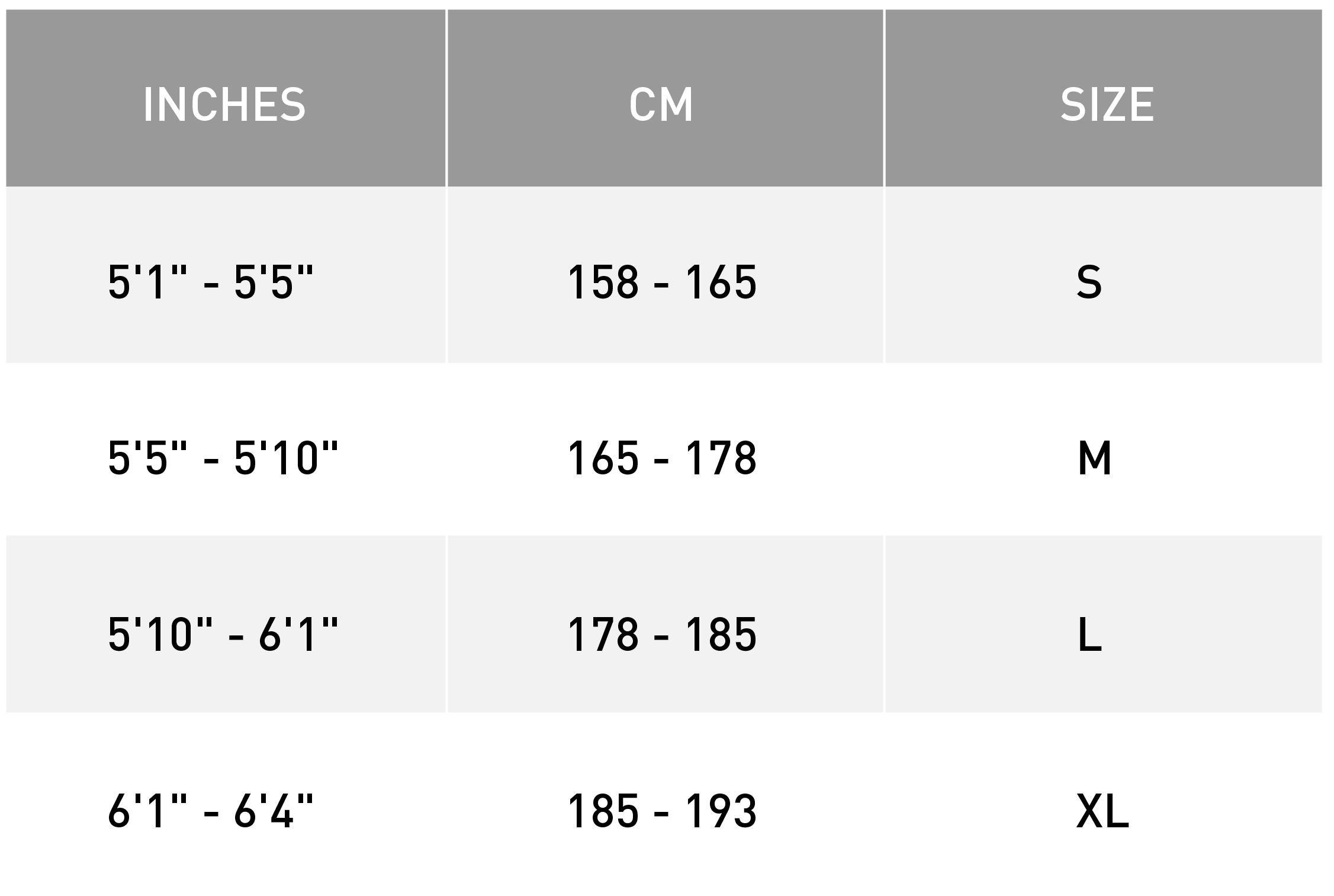Select the 5'1" - 5'5" height cell

coord(225,275)
